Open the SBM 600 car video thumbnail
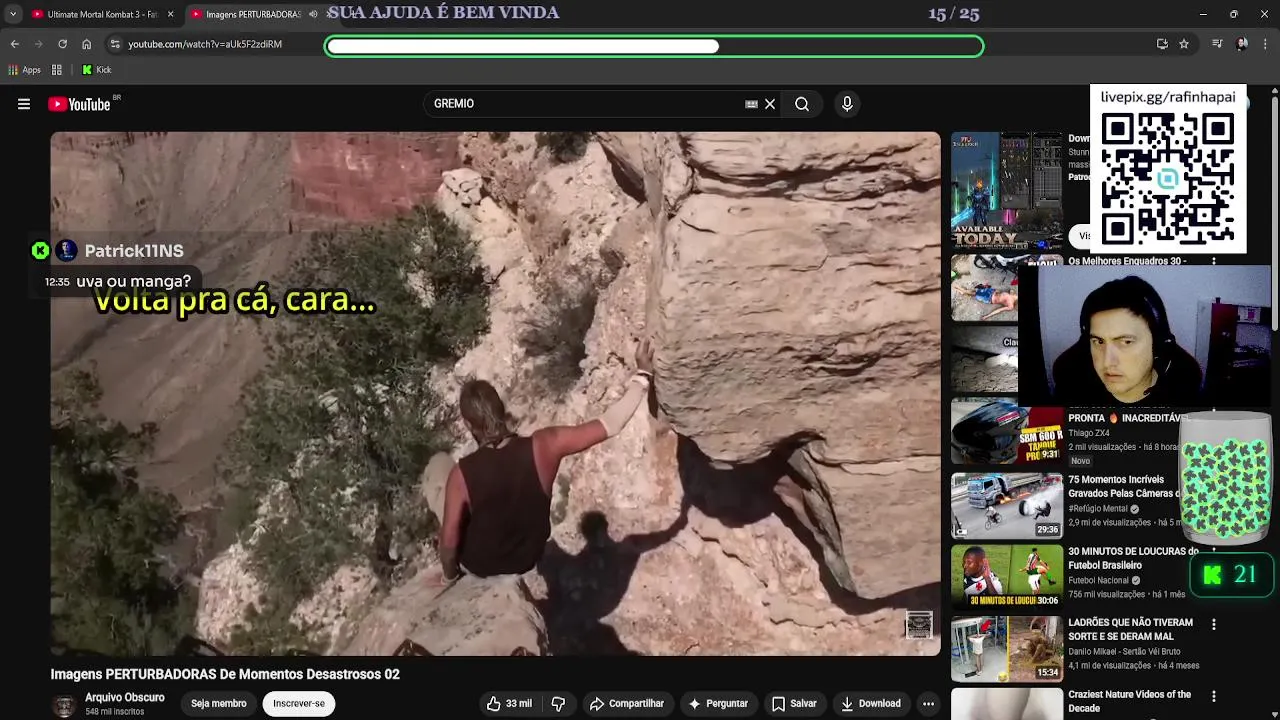 1007,433
